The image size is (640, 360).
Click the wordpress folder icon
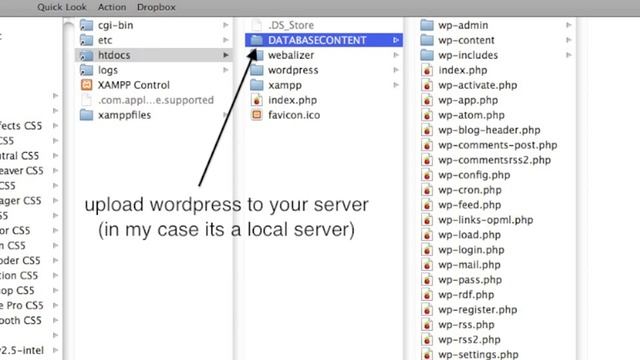pyautogui.click(x=256, y=70)
